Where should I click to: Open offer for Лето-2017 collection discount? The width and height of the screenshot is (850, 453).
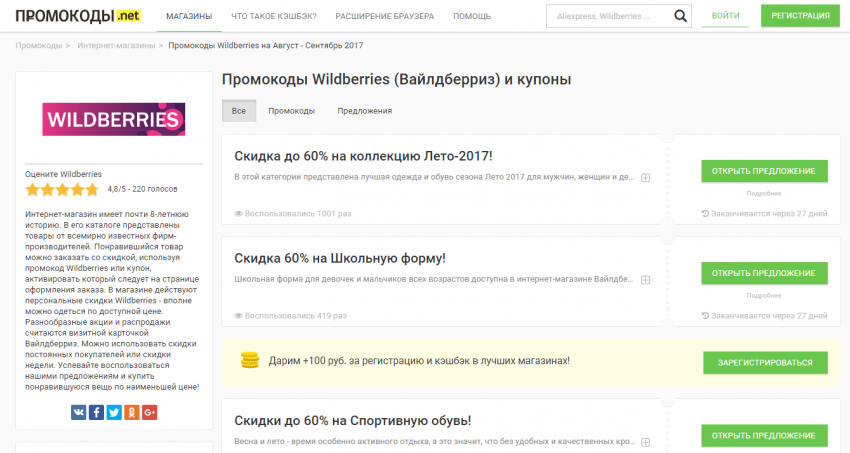coord(764,171)
